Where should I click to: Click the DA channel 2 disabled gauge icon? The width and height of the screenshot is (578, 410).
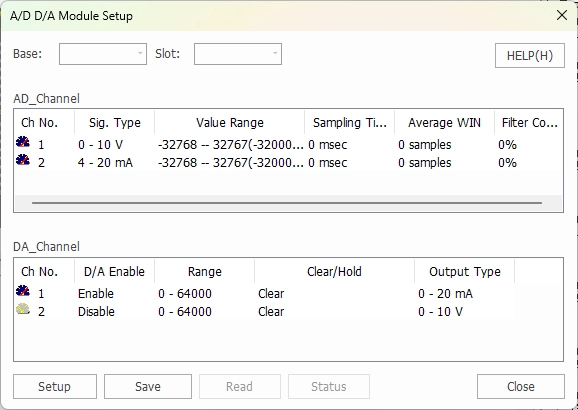(x=23, y=309)
